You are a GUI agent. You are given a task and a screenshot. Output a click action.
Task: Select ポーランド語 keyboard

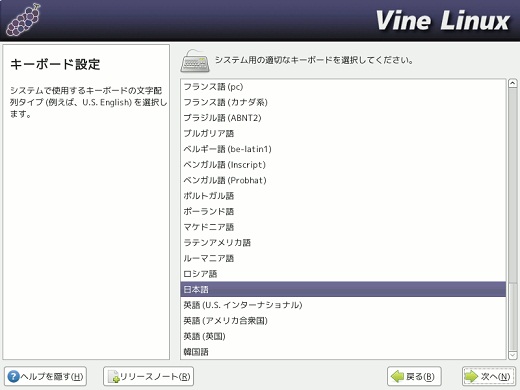pyautogui.click(x=343, y=211)
